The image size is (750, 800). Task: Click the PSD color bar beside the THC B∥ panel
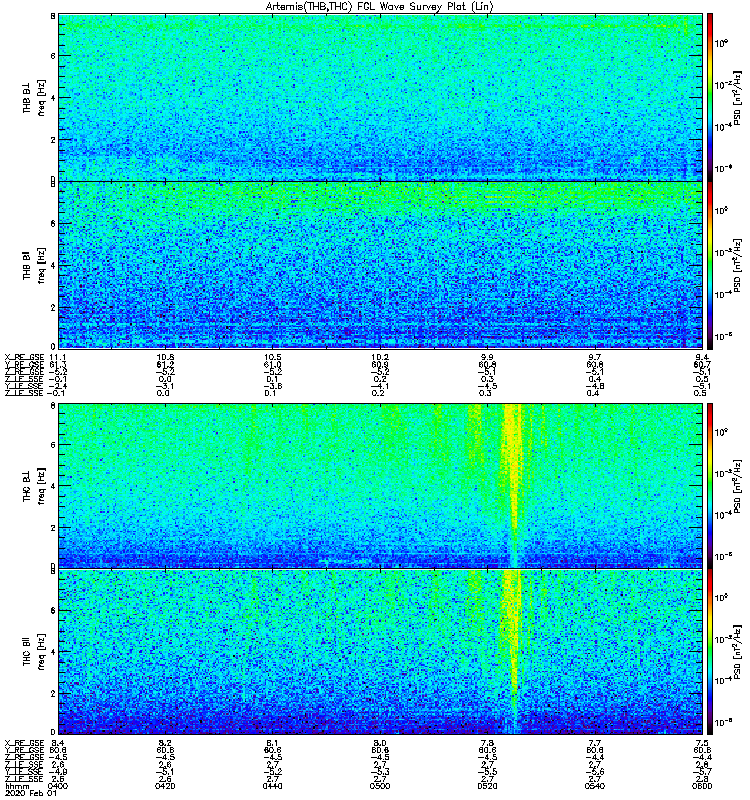(x=710, y=652)
